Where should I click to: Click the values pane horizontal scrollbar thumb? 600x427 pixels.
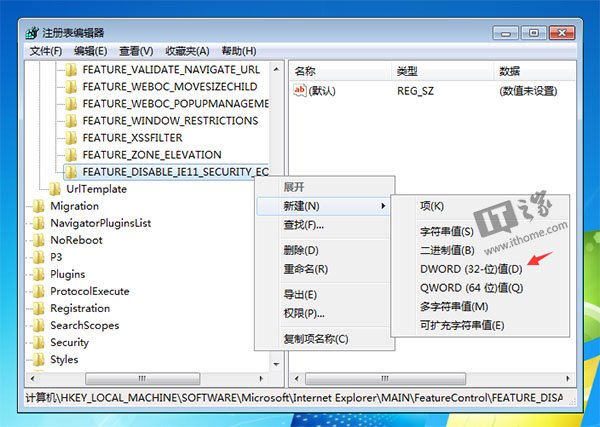point(385,378)
